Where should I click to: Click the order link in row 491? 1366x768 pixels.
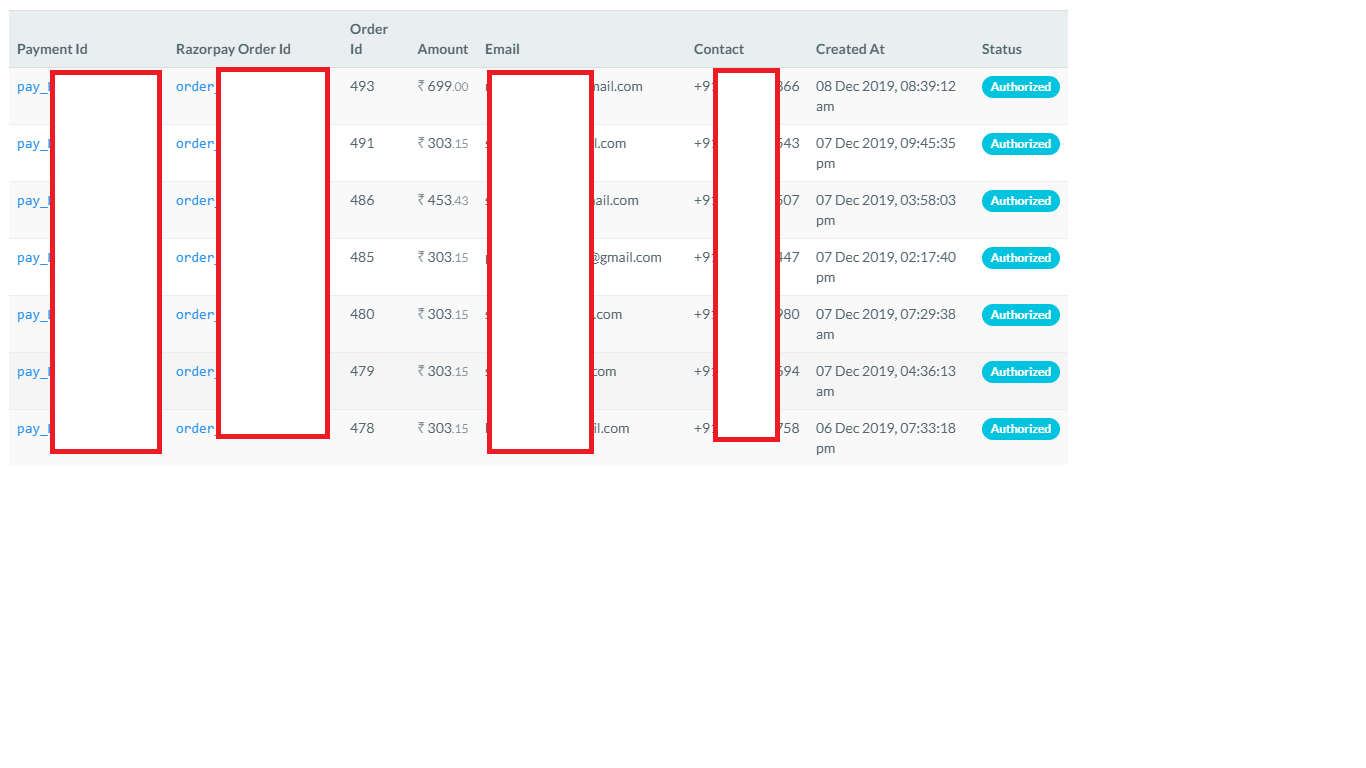tap(193, 143)
